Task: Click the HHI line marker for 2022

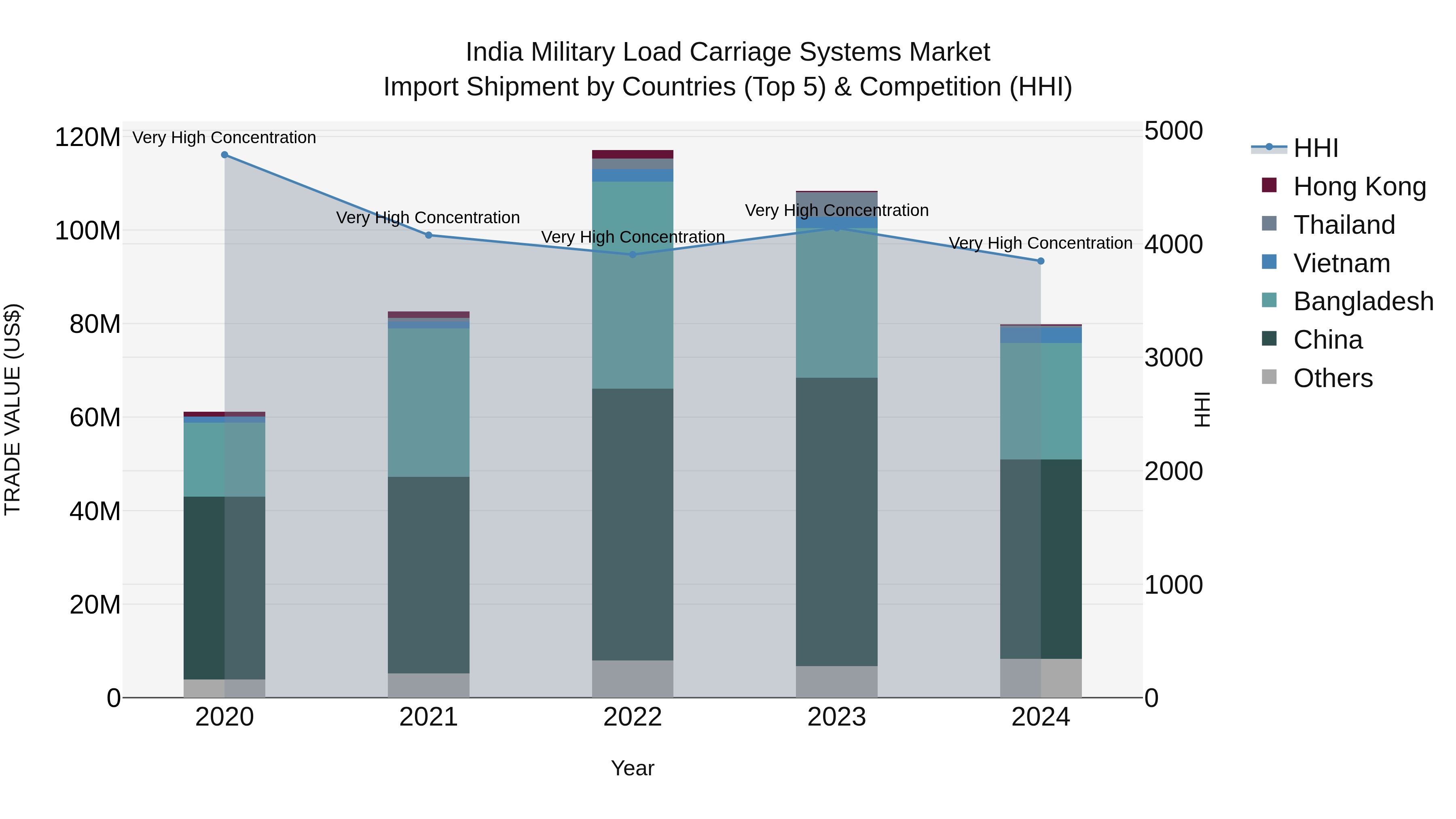Action: [x=633, y=255]
